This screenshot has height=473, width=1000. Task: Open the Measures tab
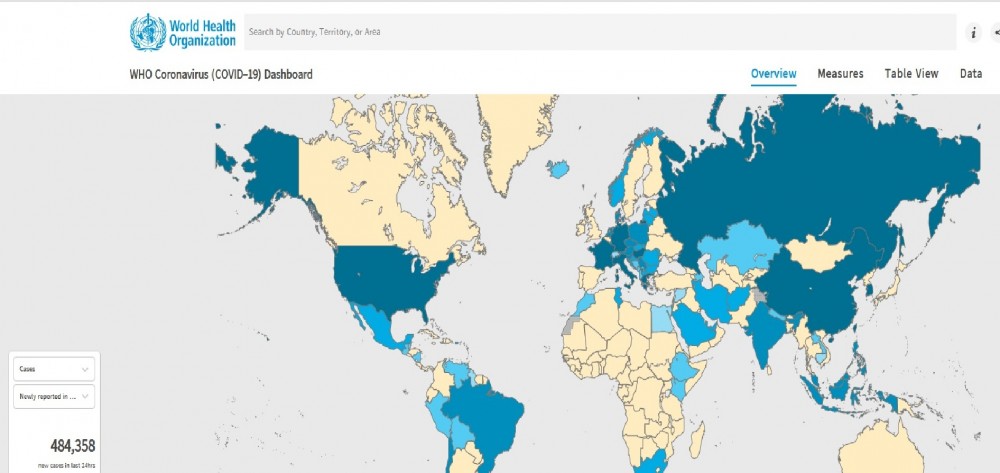pos(840,74)
